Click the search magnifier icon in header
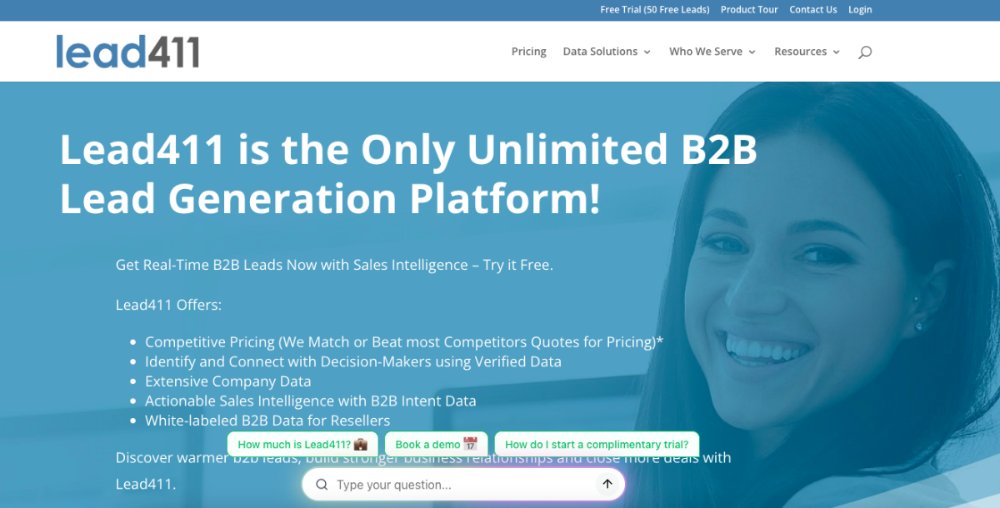Image resolution: width=1000 pixels, height=508 pixels. pyautogui.click(x=865, y=52)
